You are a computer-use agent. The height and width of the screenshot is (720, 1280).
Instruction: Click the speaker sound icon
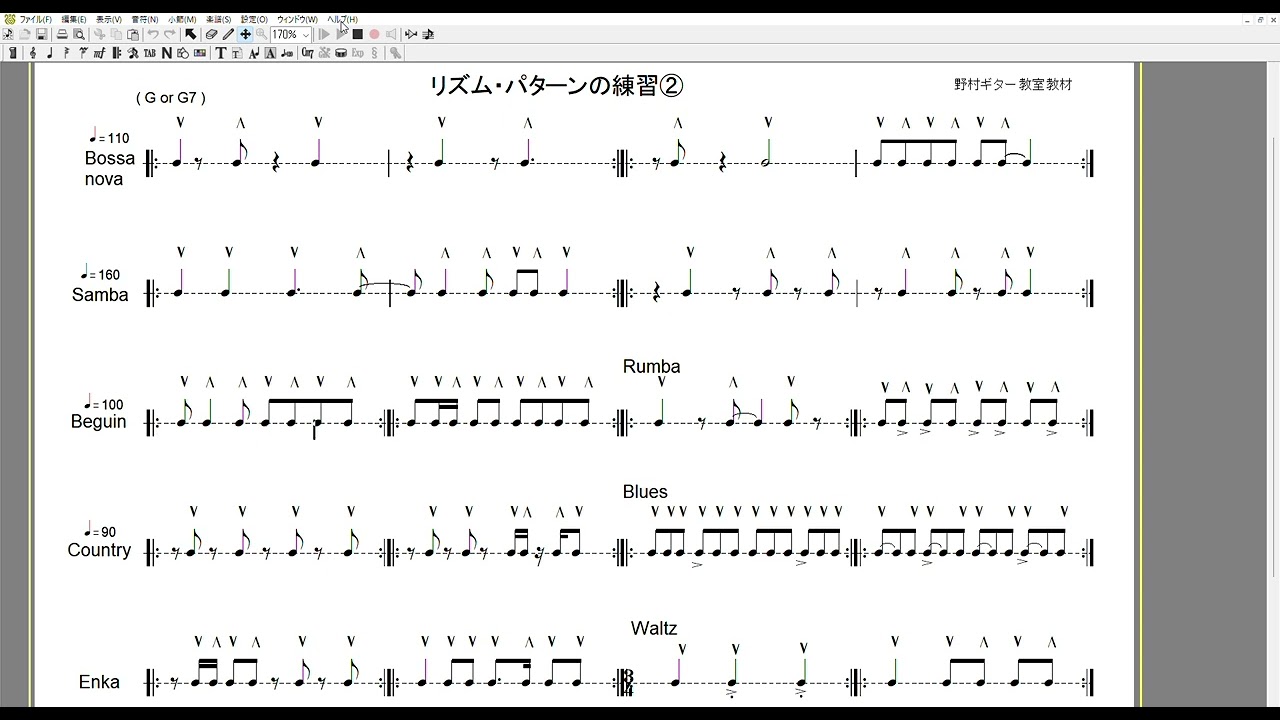[x=391, y=34]
